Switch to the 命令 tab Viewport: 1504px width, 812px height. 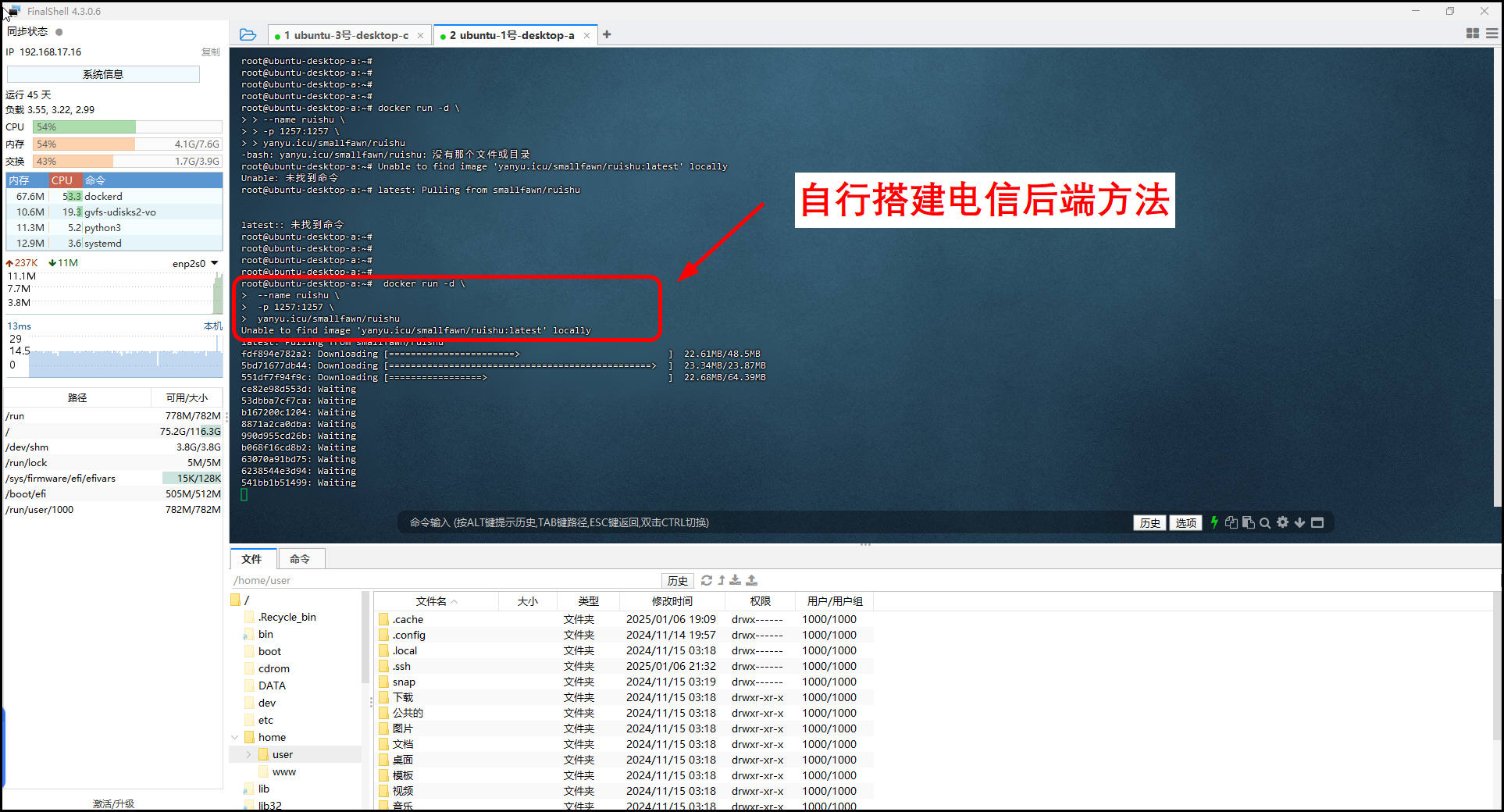(300, 559)
